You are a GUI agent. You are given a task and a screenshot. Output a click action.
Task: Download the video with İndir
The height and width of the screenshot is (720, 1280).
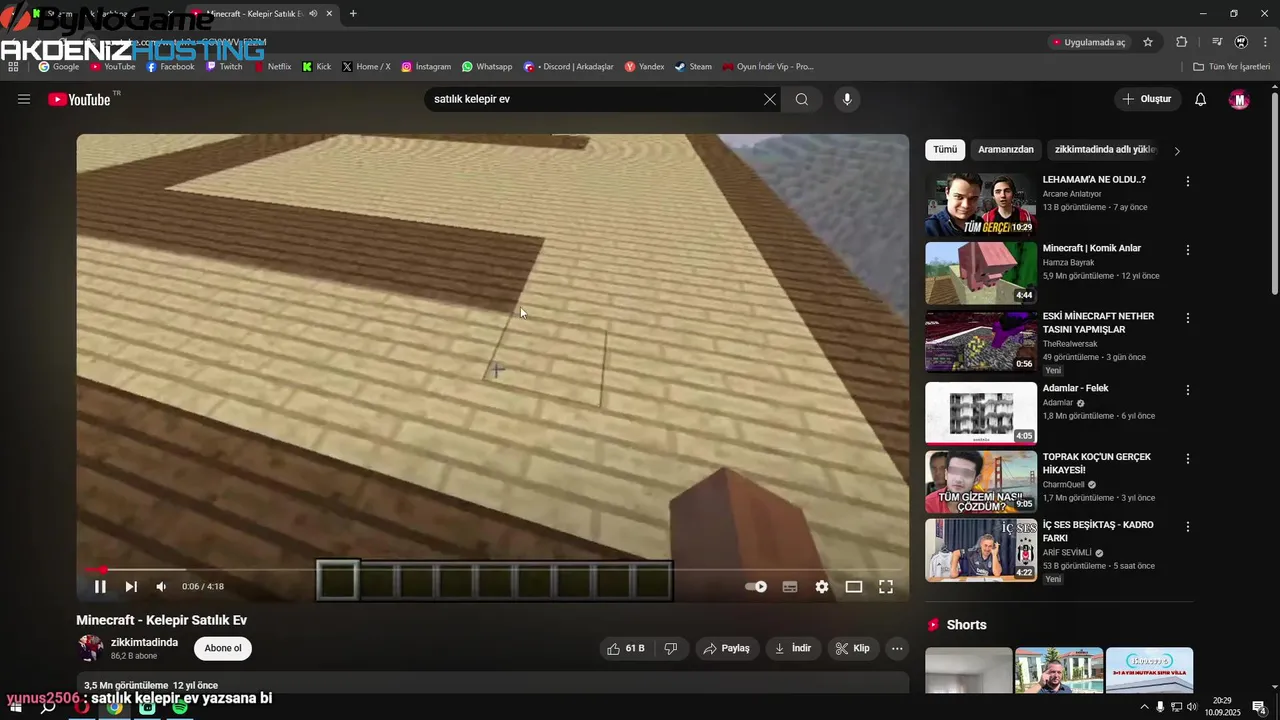pos(793,648)
